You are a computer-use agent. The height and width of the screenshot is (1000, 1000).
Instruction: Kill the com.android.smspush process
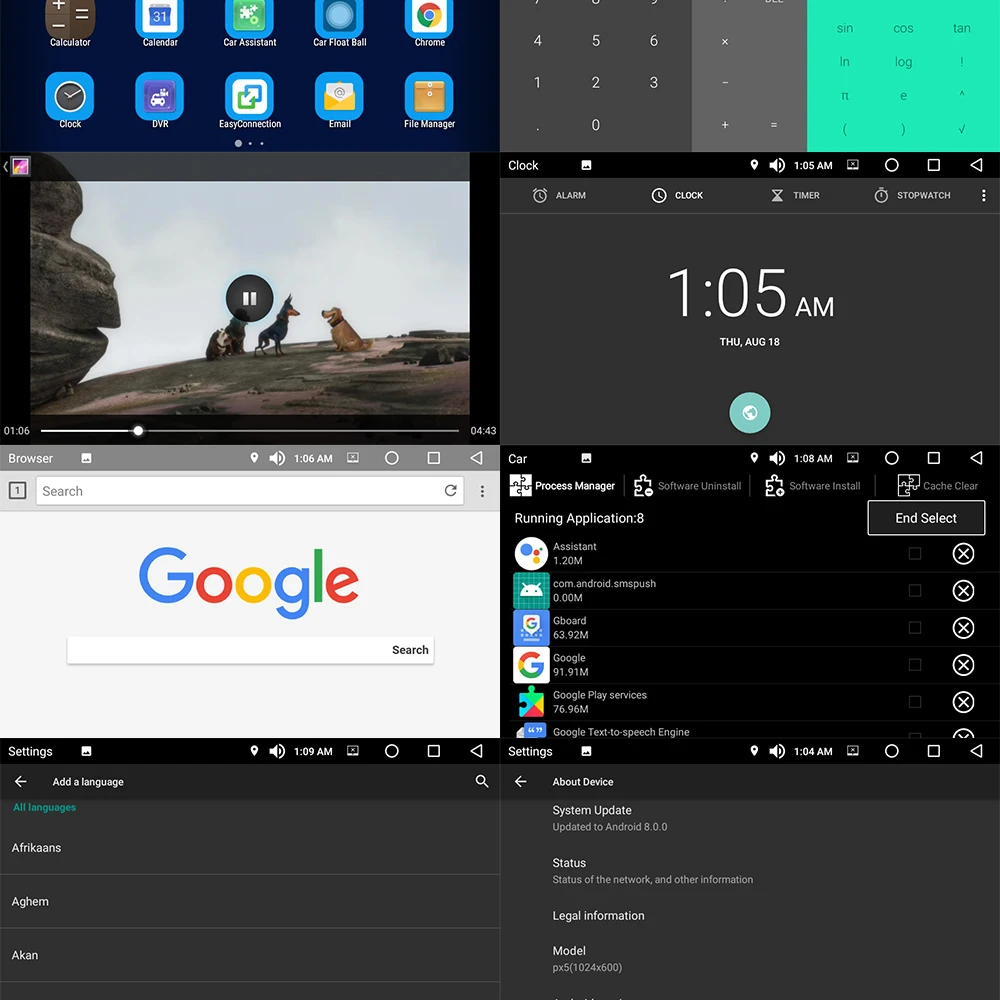point(963,591)
